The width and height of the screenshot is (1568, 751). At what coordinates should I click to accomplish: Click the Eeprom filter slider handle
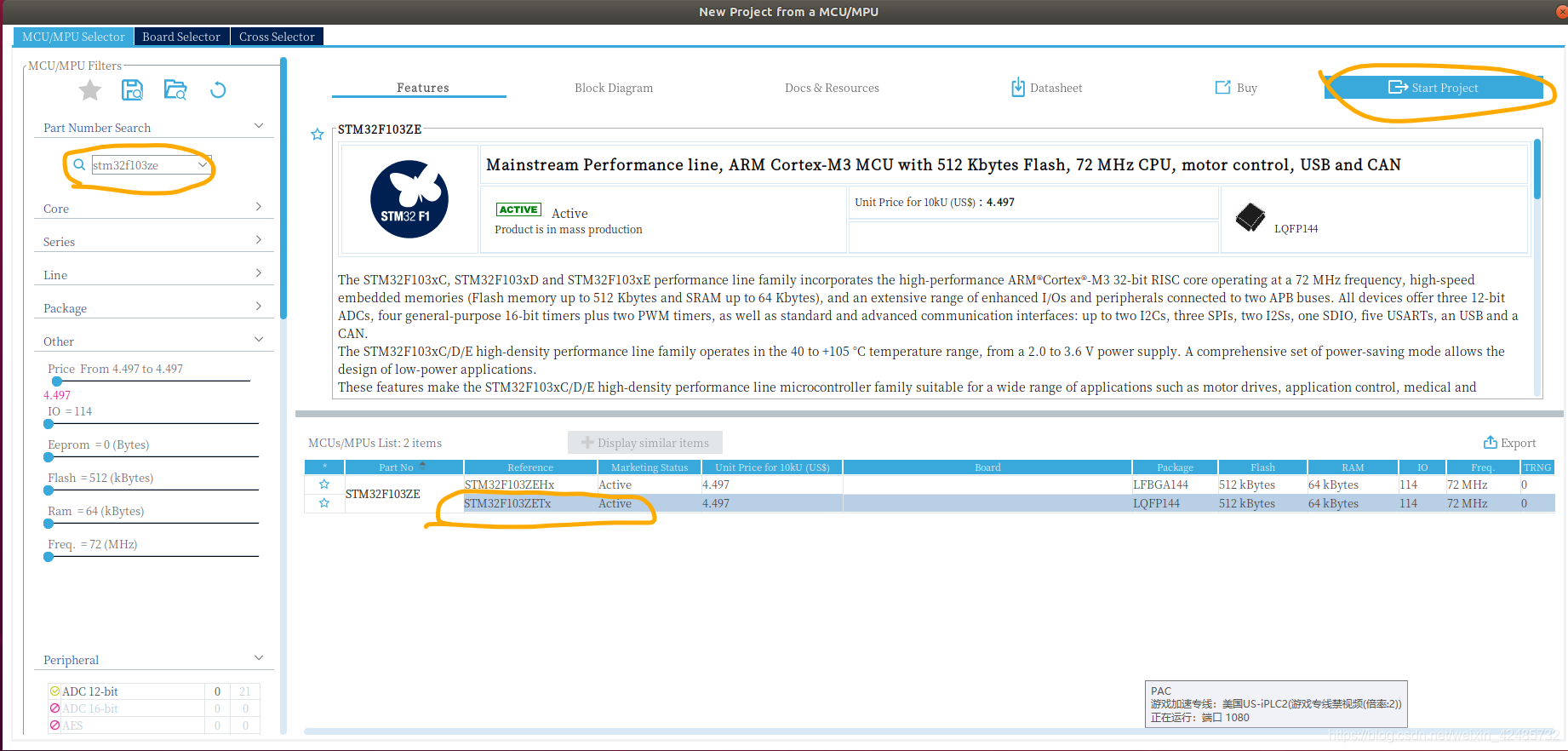coord(49,457)
